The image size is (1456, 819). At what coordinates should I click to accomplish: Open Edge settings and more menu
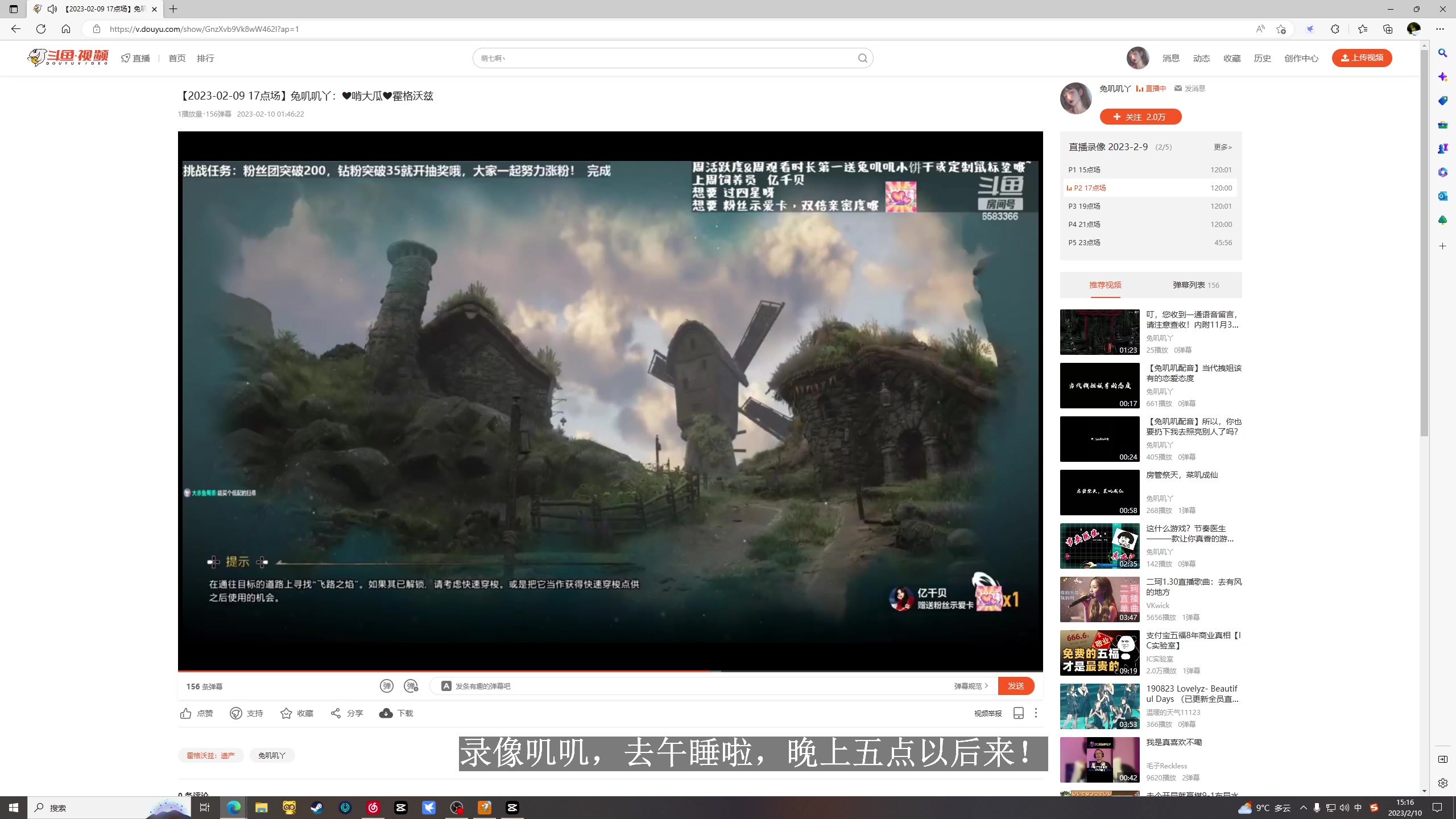tap(1440, 29)
